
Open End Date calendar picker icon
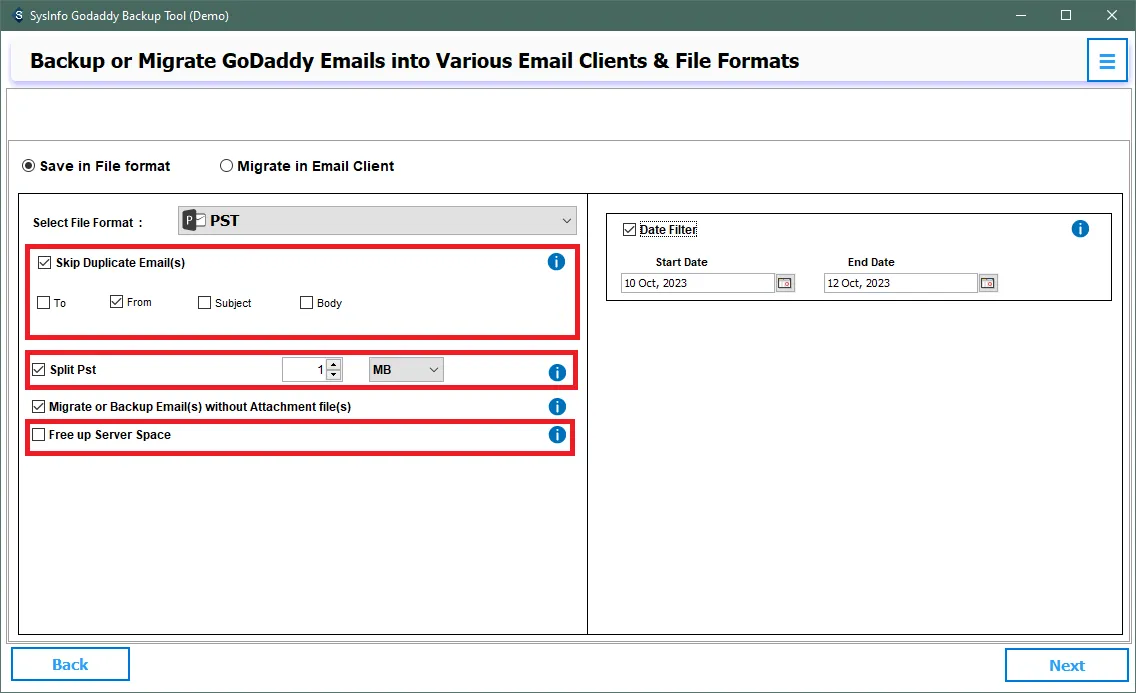tap(987, 282)
